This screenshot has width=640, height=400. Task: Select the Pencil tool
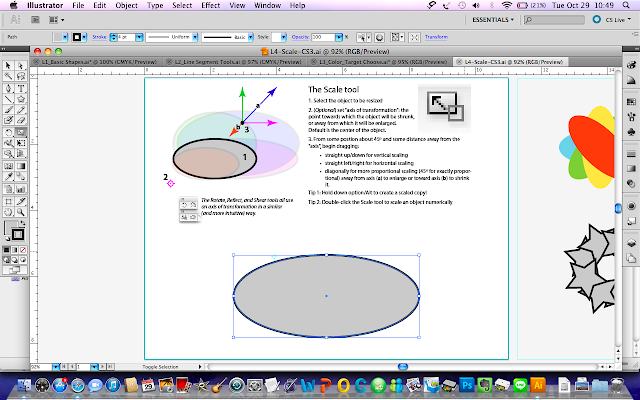coord(21,110)
